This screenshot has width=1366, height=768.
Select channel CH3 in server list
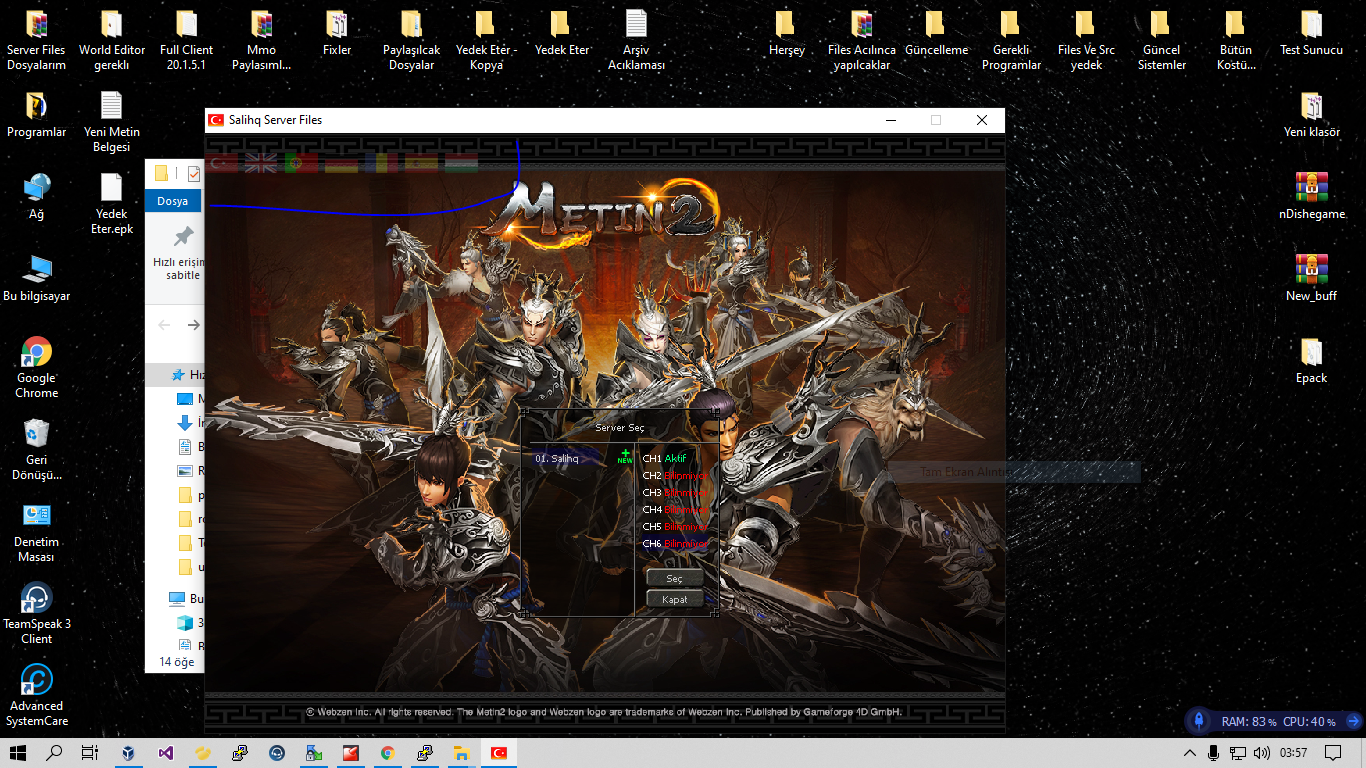pos(673,492)
